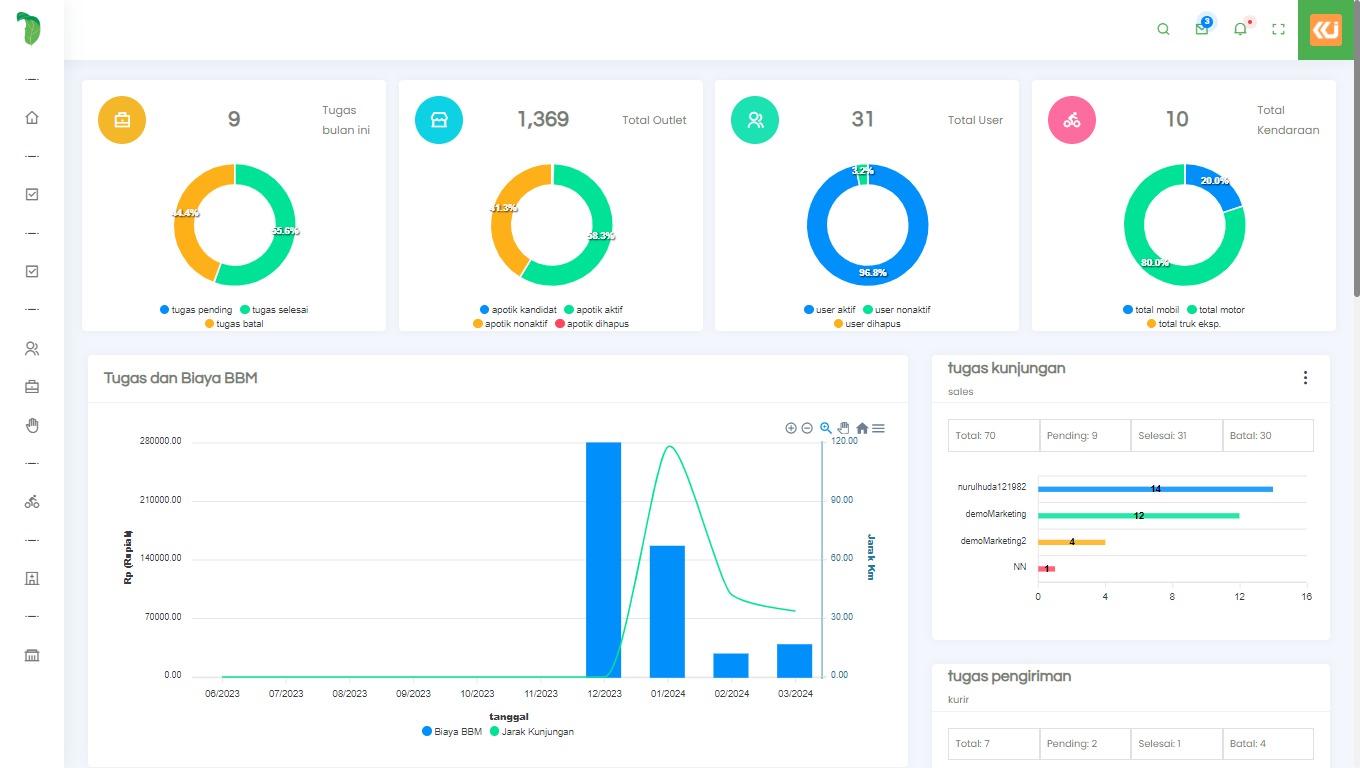The height and width of the screenshot is (768, 1360).
Task: Open the notifications bell icon
Action: click(1240, 30)
